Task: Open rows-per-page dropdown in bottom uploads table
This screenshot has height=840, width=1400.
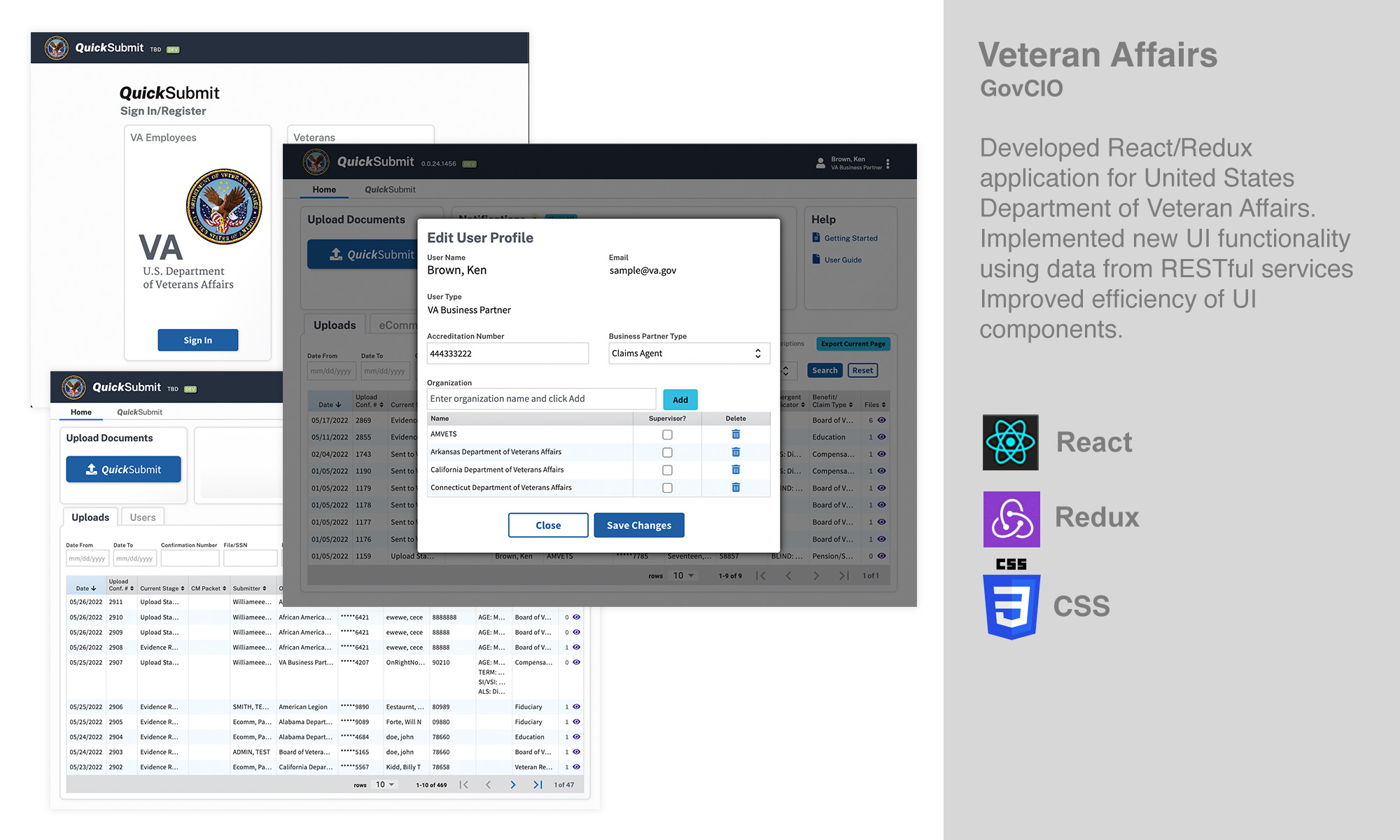Action: 385,785
